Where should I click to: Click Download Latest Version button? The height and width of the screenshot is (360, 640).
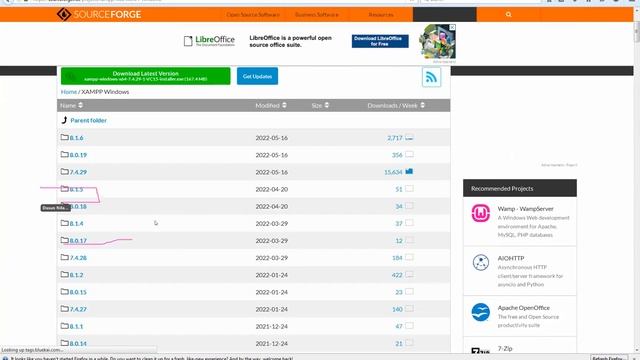pos(146,76)
